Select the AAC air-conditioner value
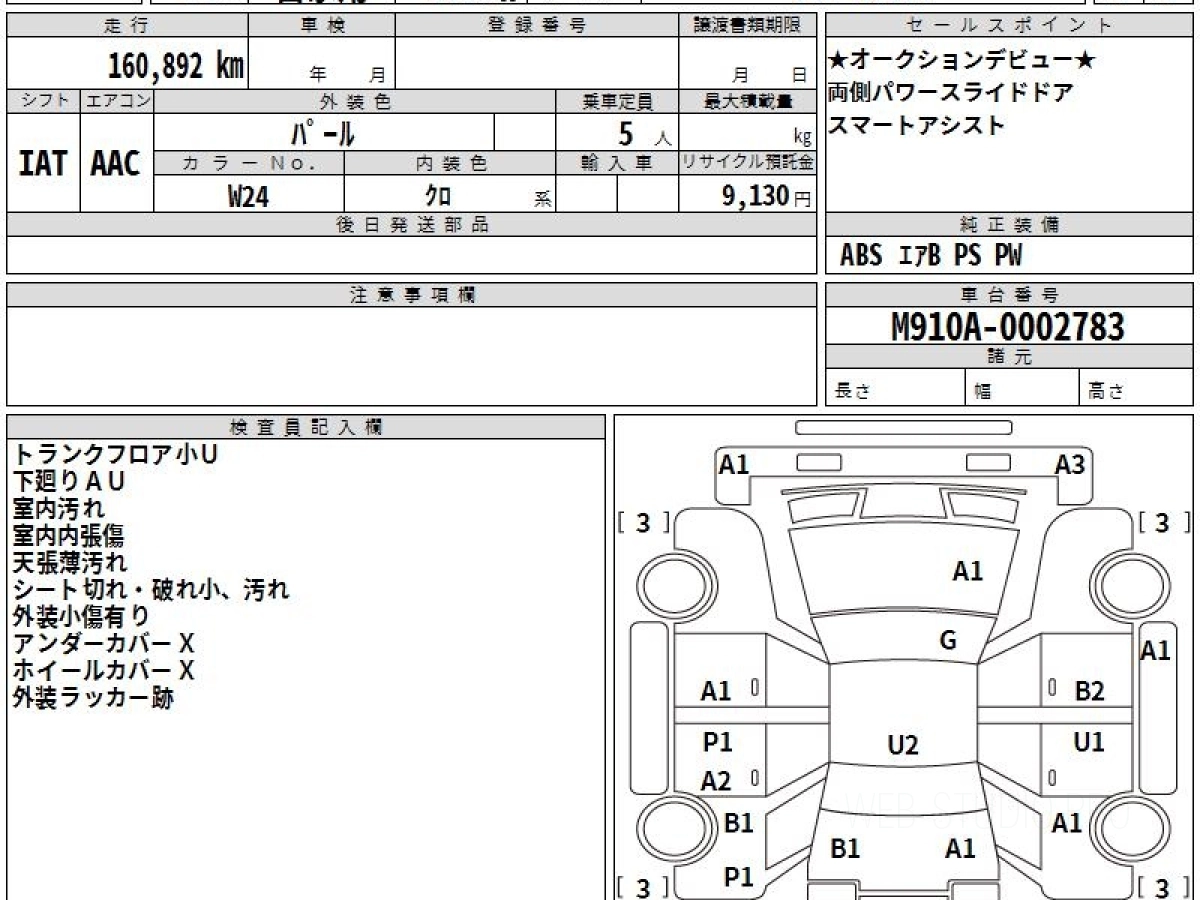Screen dimensions: 1200x900 [116, 164]
